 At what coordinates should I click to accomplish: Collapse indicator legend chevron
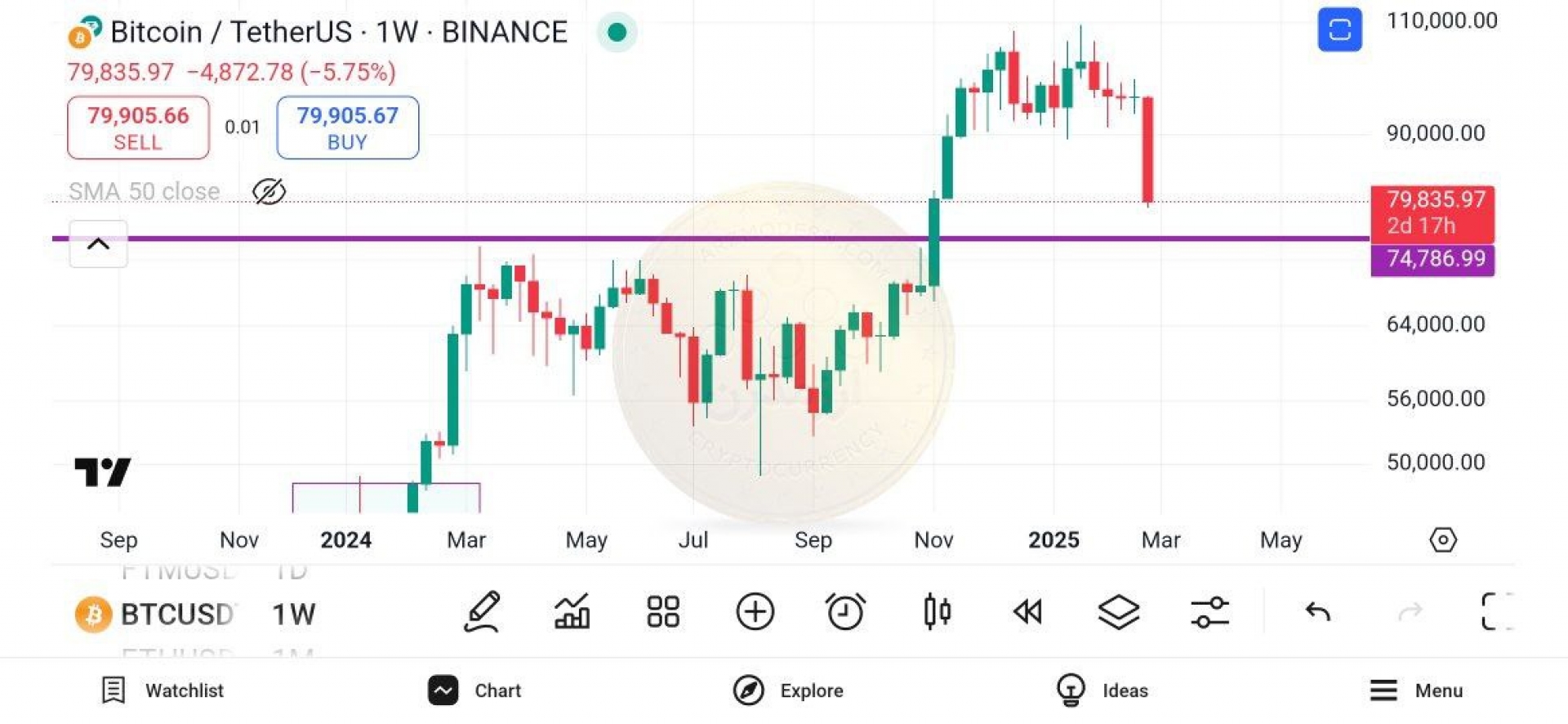point(98,244)
